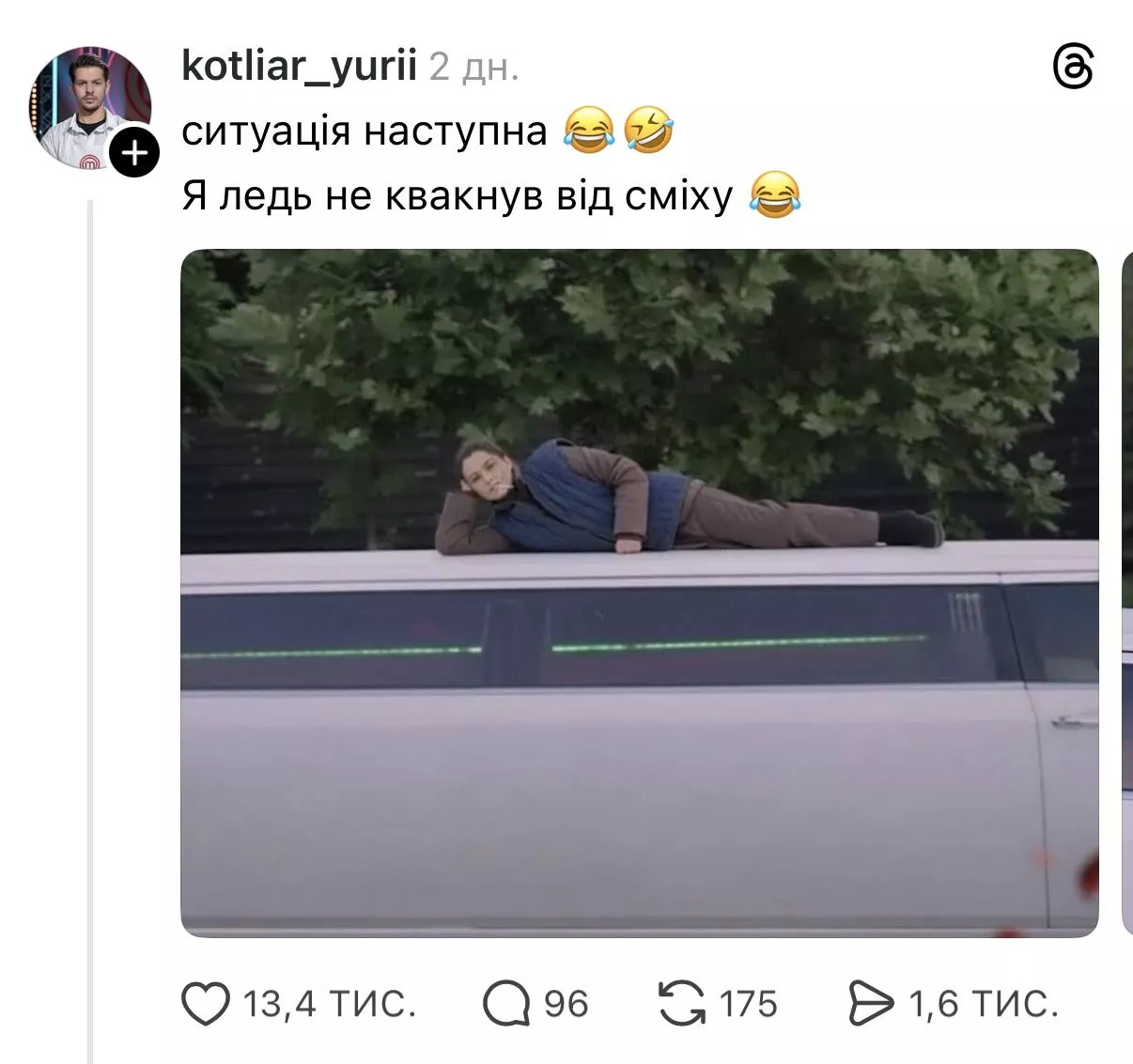Click the Threads logo icon

pos(1073,69)
